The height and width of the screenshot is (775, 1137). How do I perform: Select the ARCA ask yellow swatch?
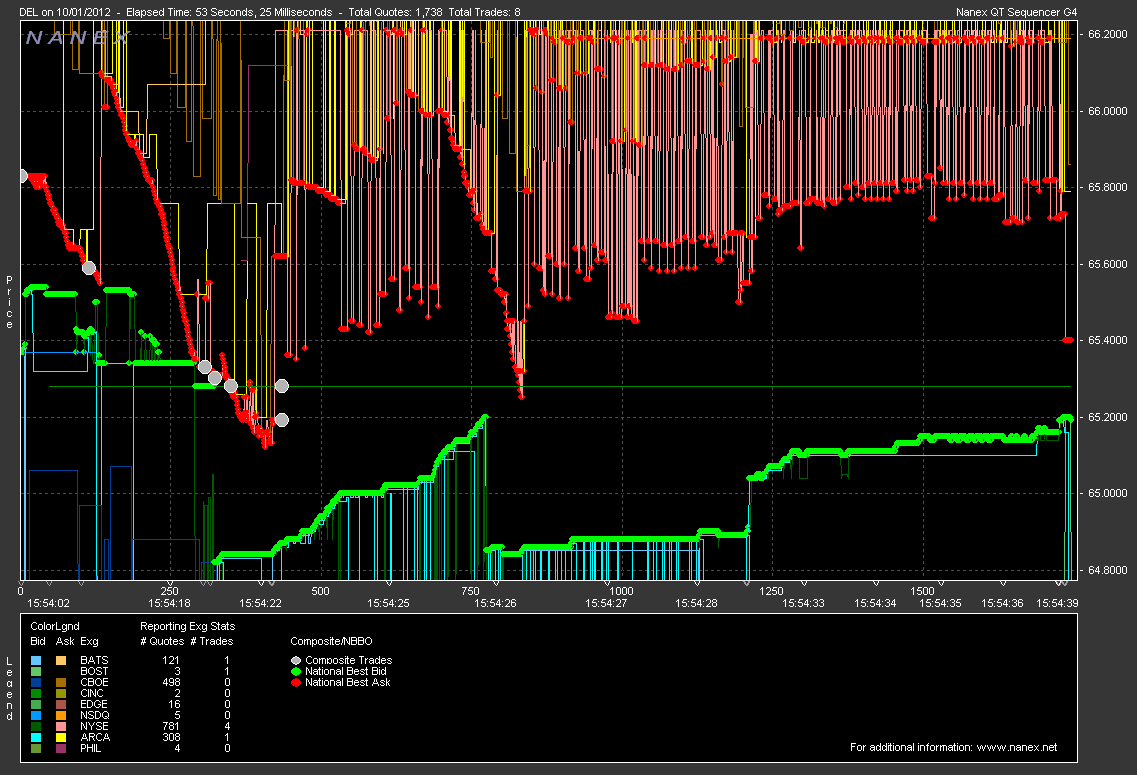63,737
